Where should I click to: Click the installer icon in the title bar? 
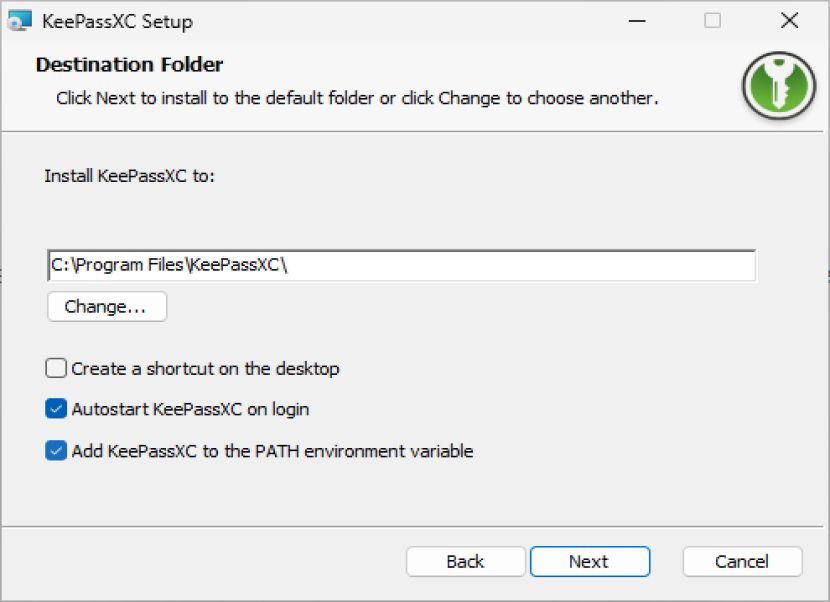(x=20, y=21)
